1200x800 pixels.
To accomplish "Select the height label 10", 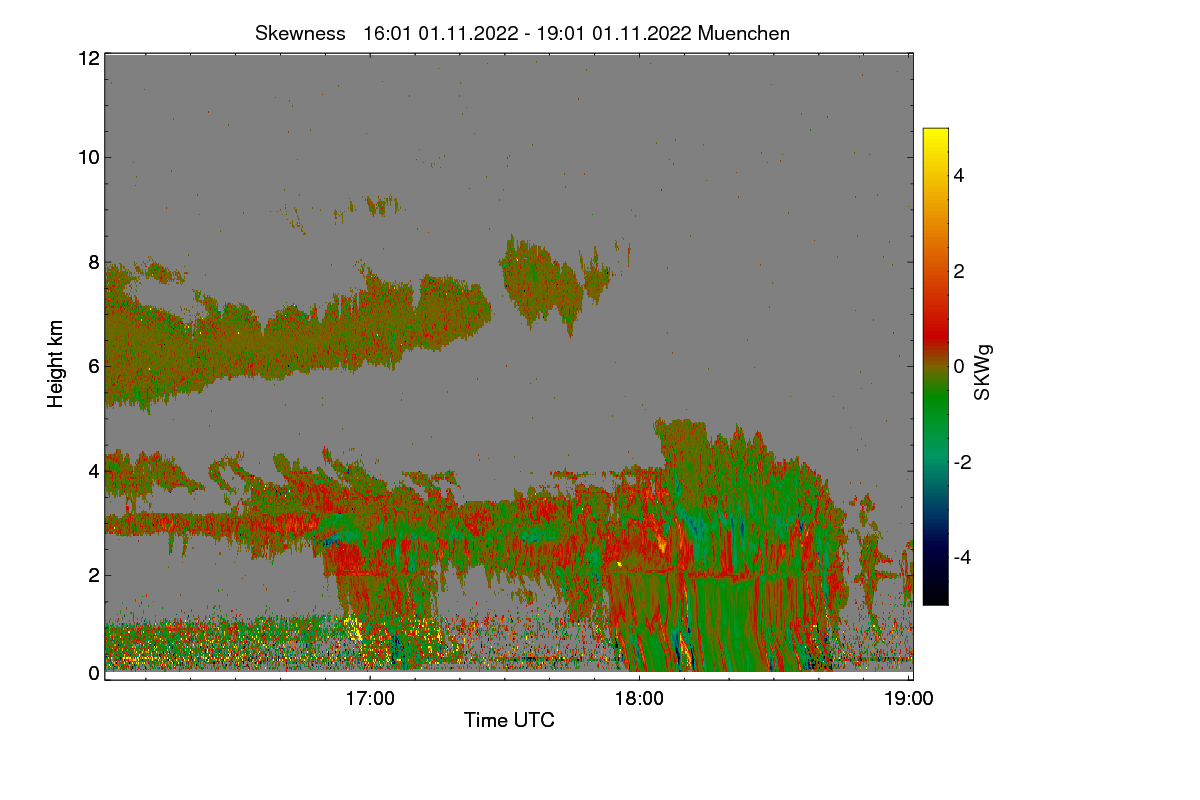I will click(x=88, y=157).
